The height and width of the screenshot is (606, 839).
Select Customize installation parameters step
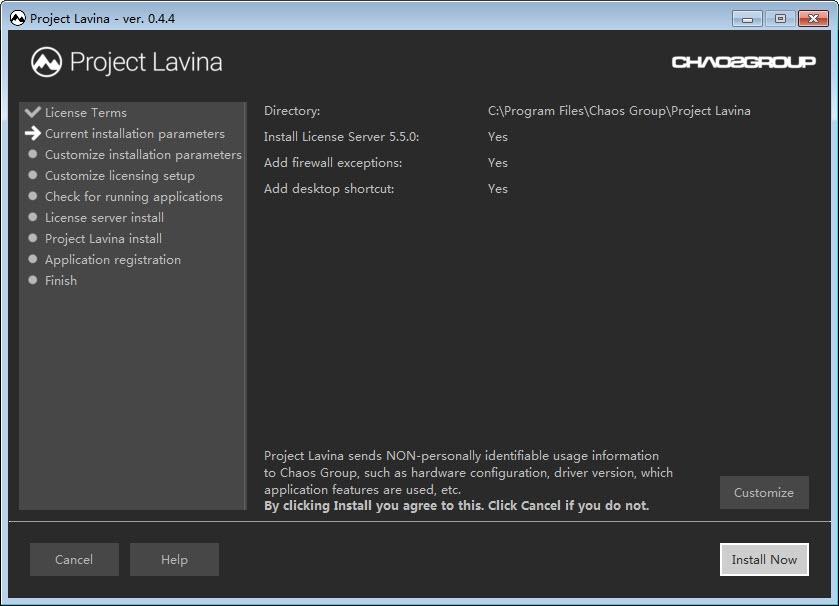(x=143, y=155)
